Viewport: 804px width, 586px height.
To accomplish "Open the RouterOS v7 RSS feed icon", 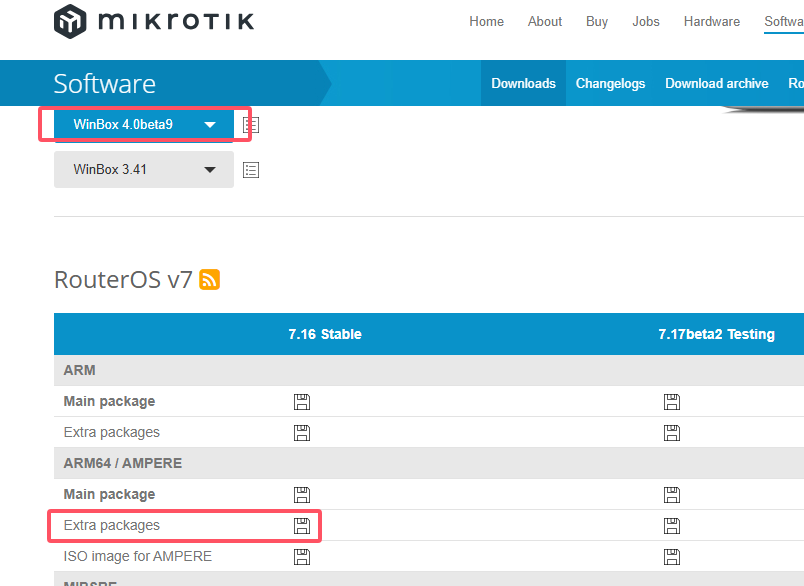I will [x=209, y=280].
